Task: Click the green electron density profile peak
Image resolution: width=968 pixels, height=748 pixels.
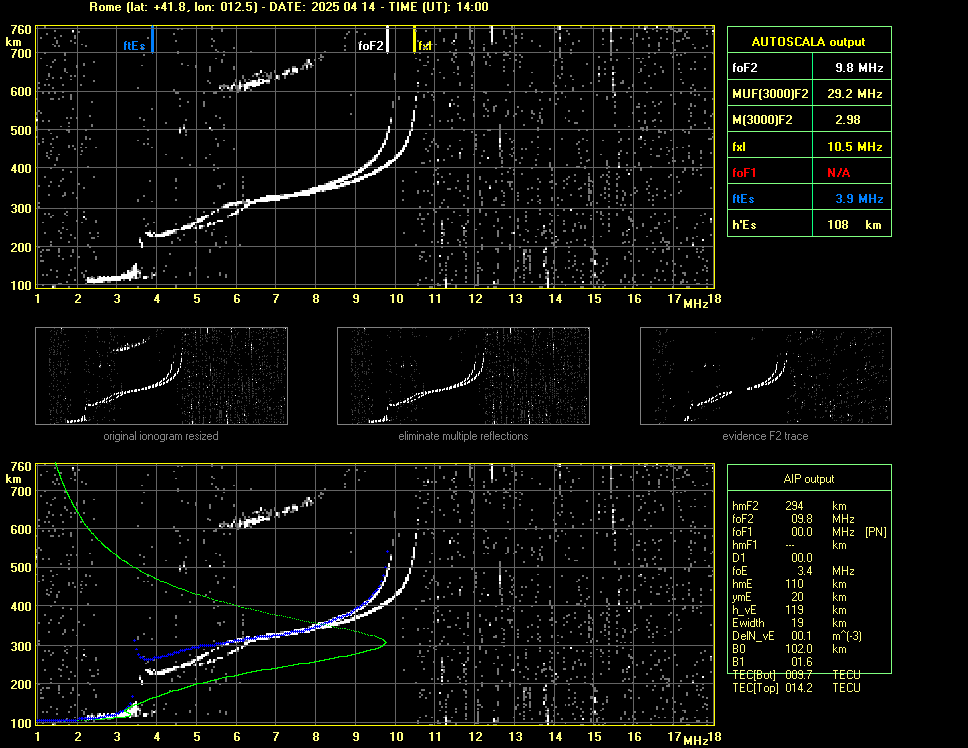Action: tap(385, 642)
